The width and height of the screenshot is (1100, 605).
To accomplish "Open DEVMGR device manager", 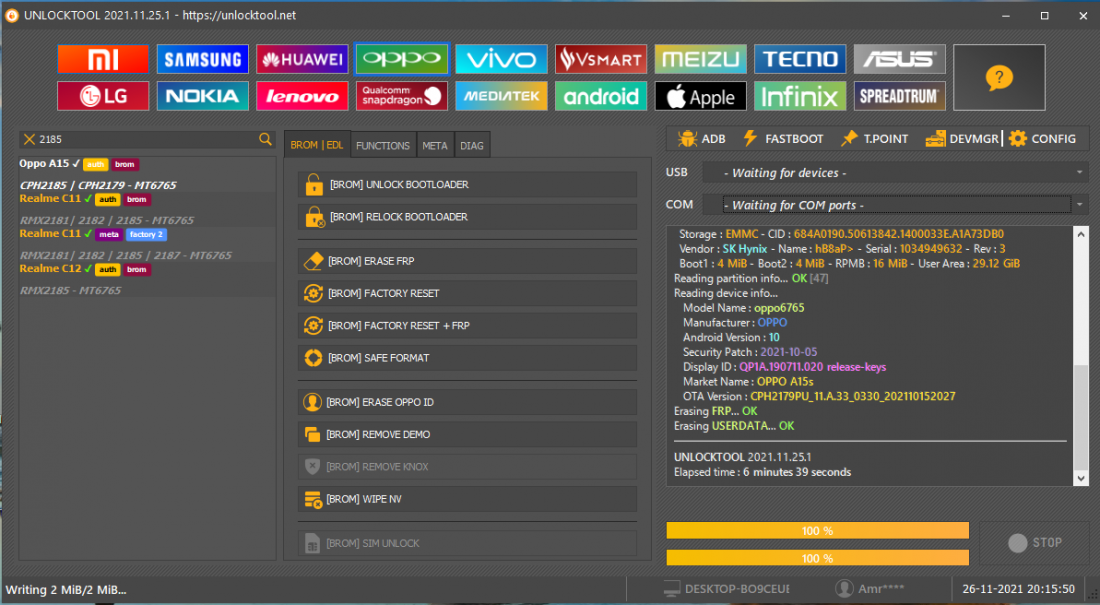I will pos(961,138).
